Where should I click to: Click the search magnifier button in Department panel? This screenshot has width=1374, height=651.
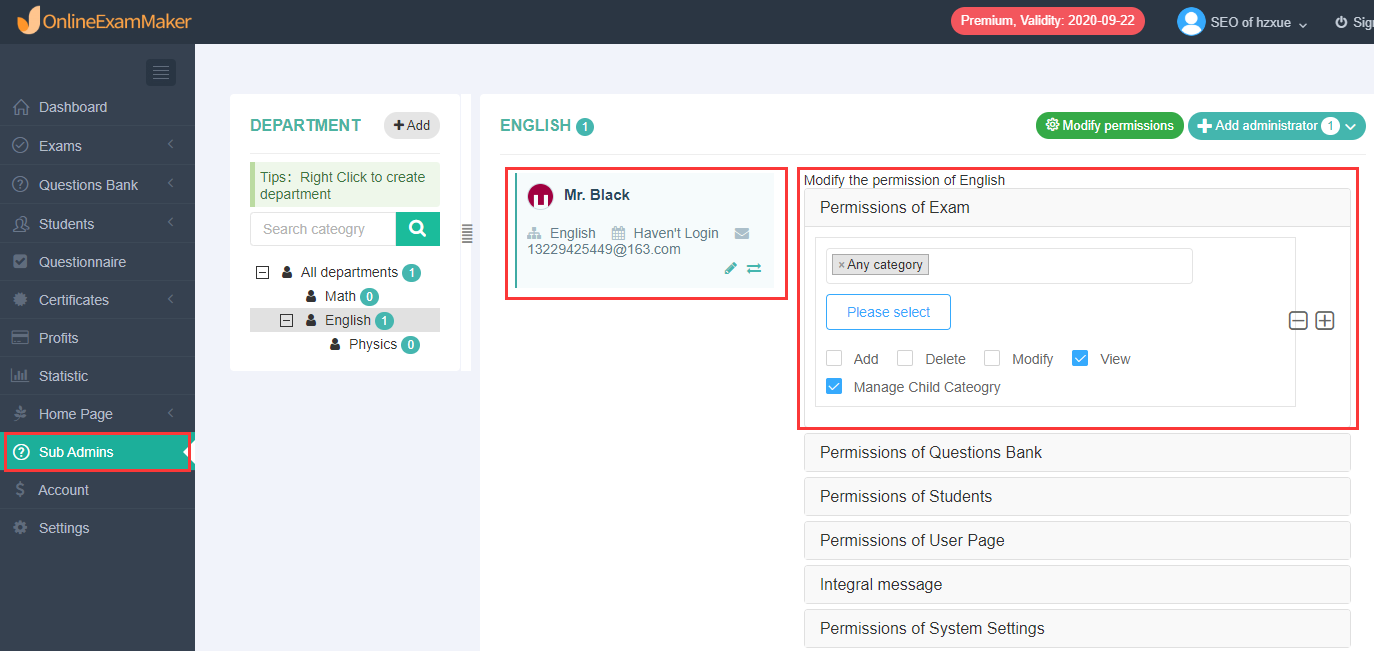coord(417,229)
